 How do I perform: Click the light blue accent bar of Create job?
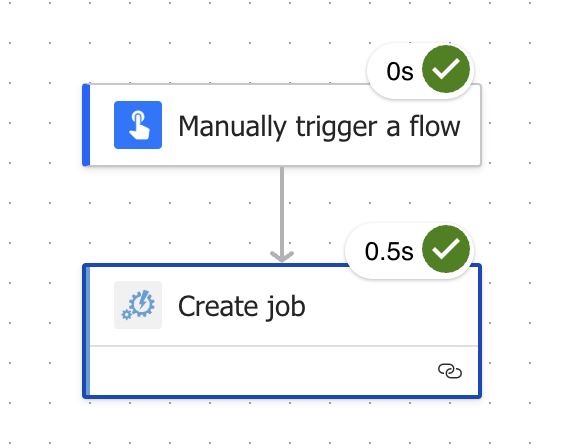[88, 331]
